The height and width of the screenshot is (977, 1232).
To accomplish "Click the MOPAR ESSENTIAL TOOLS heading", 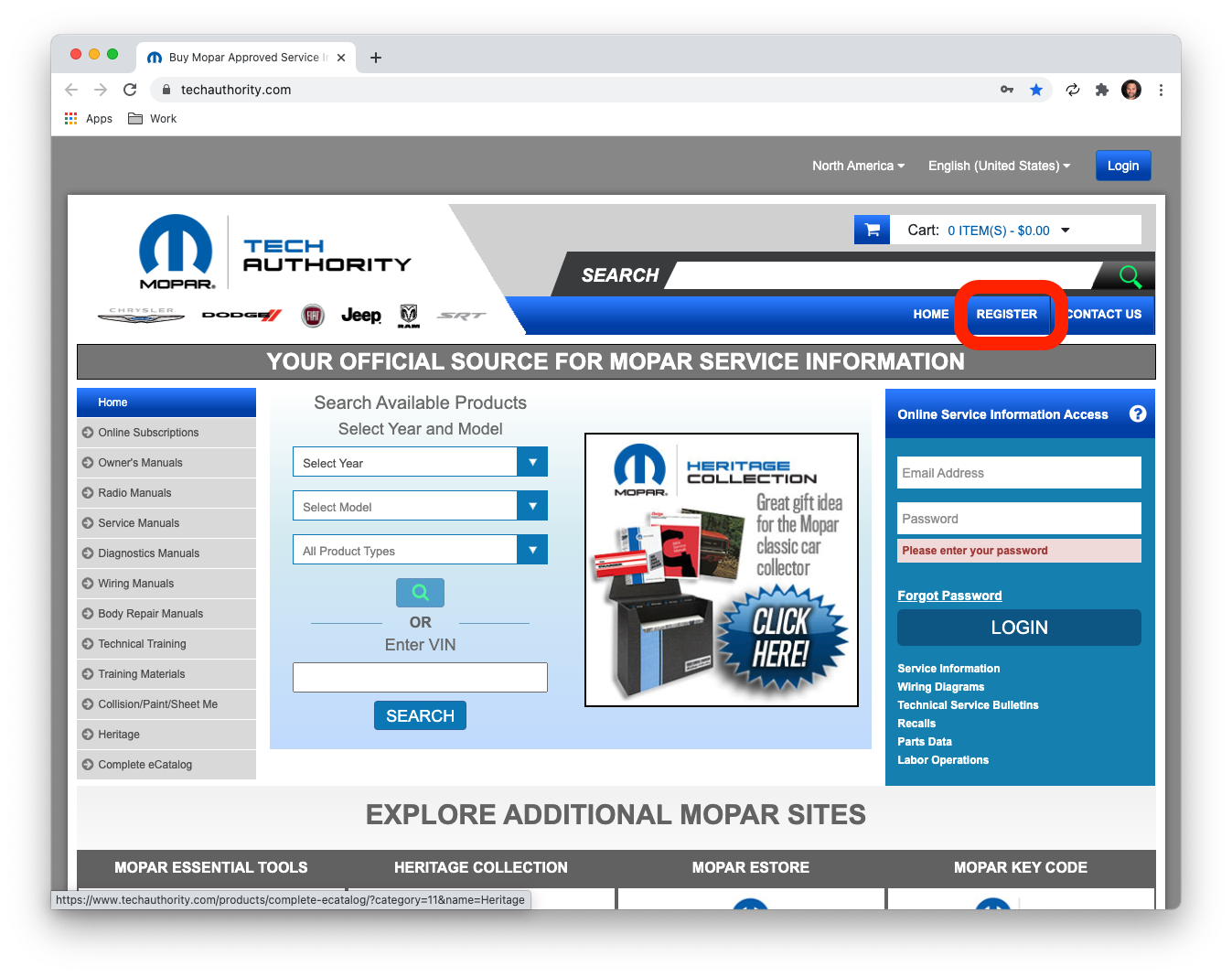I will [211, 867].
